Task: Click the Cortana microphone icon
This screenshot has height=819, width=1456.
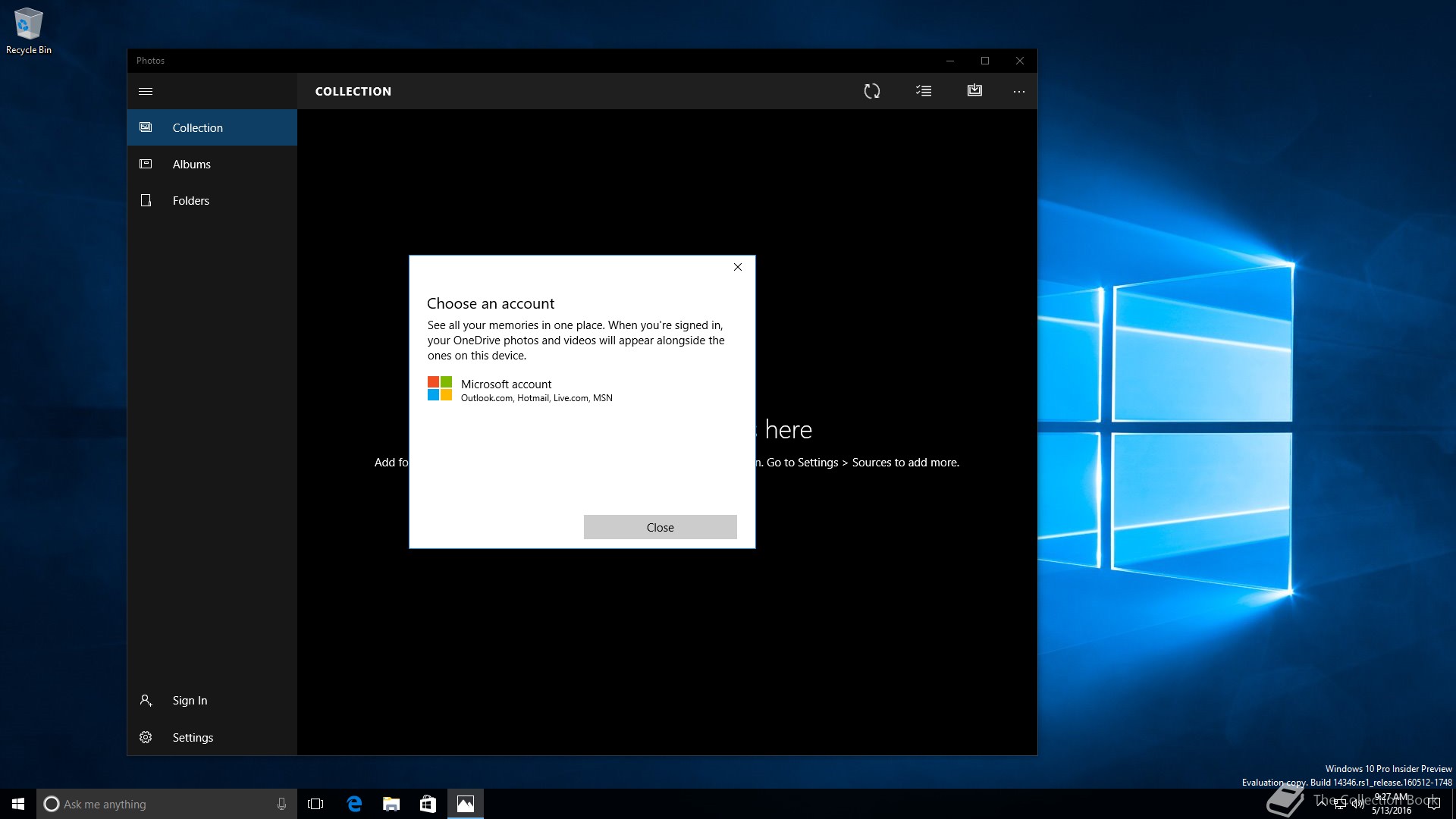Action: pos(281,804)
